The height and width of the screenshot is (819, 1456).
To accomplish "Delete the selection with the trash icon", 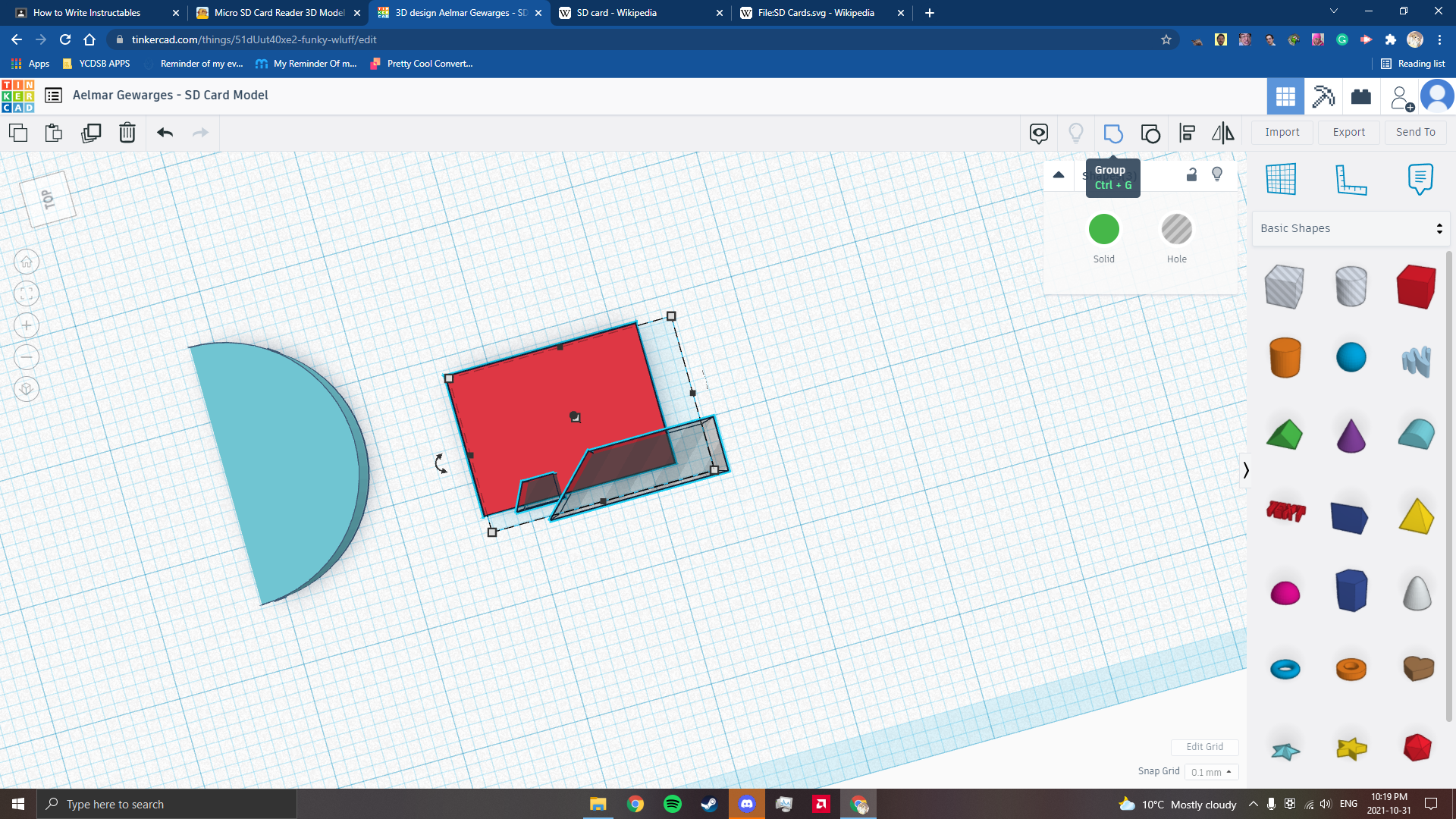I will [127, 133].
